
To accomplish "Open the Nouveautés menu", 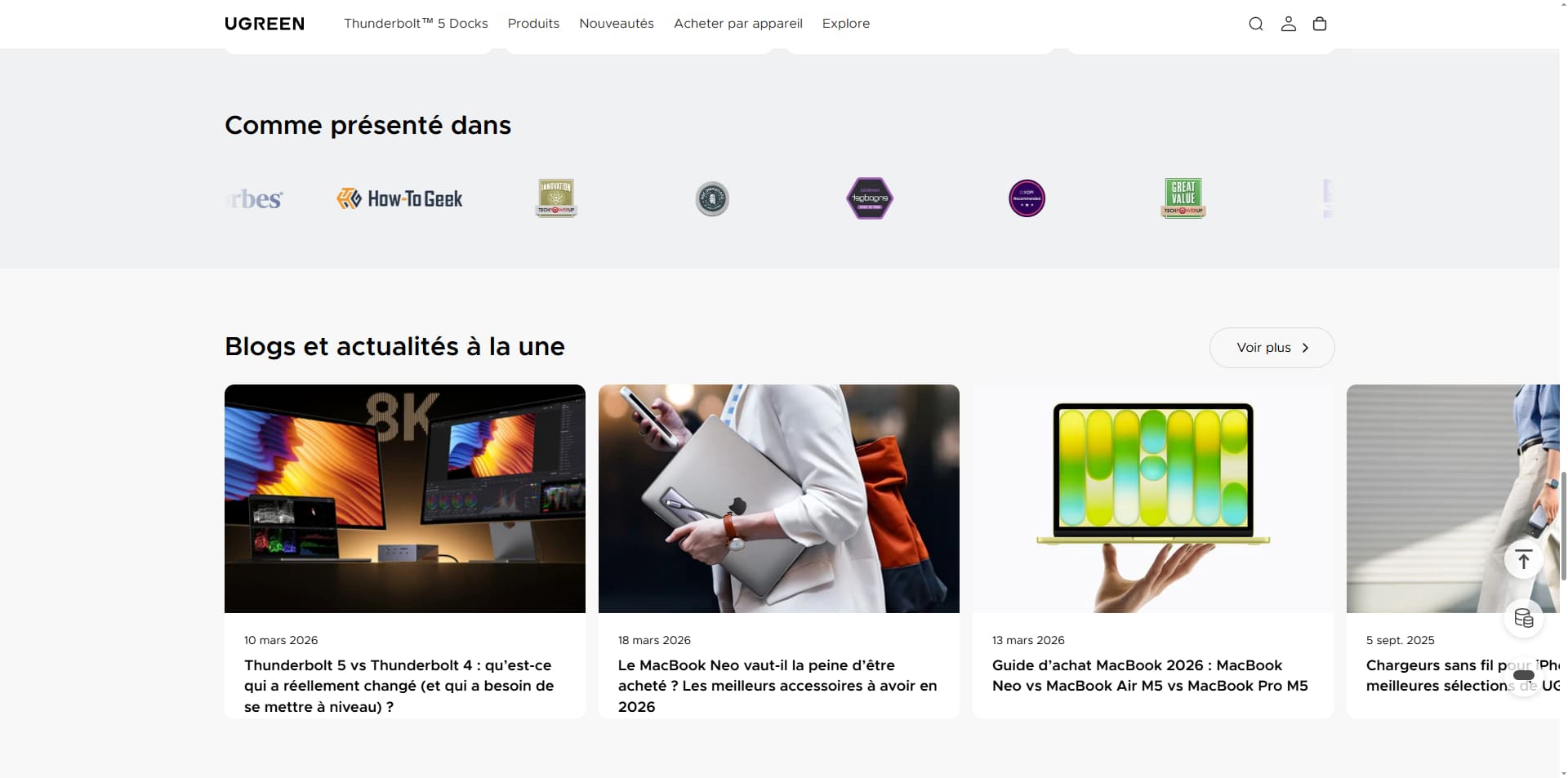I will pos(617,24).
